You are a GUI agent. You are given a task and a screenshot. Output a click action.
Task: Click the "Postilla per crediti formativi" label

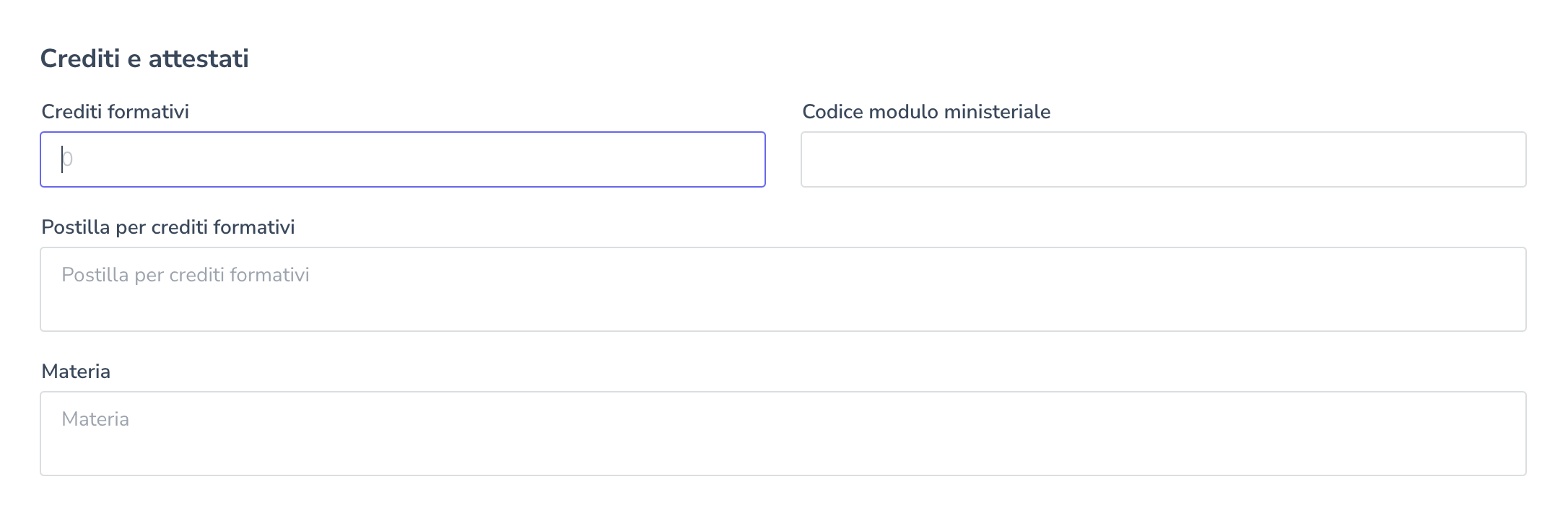[168, 227]
